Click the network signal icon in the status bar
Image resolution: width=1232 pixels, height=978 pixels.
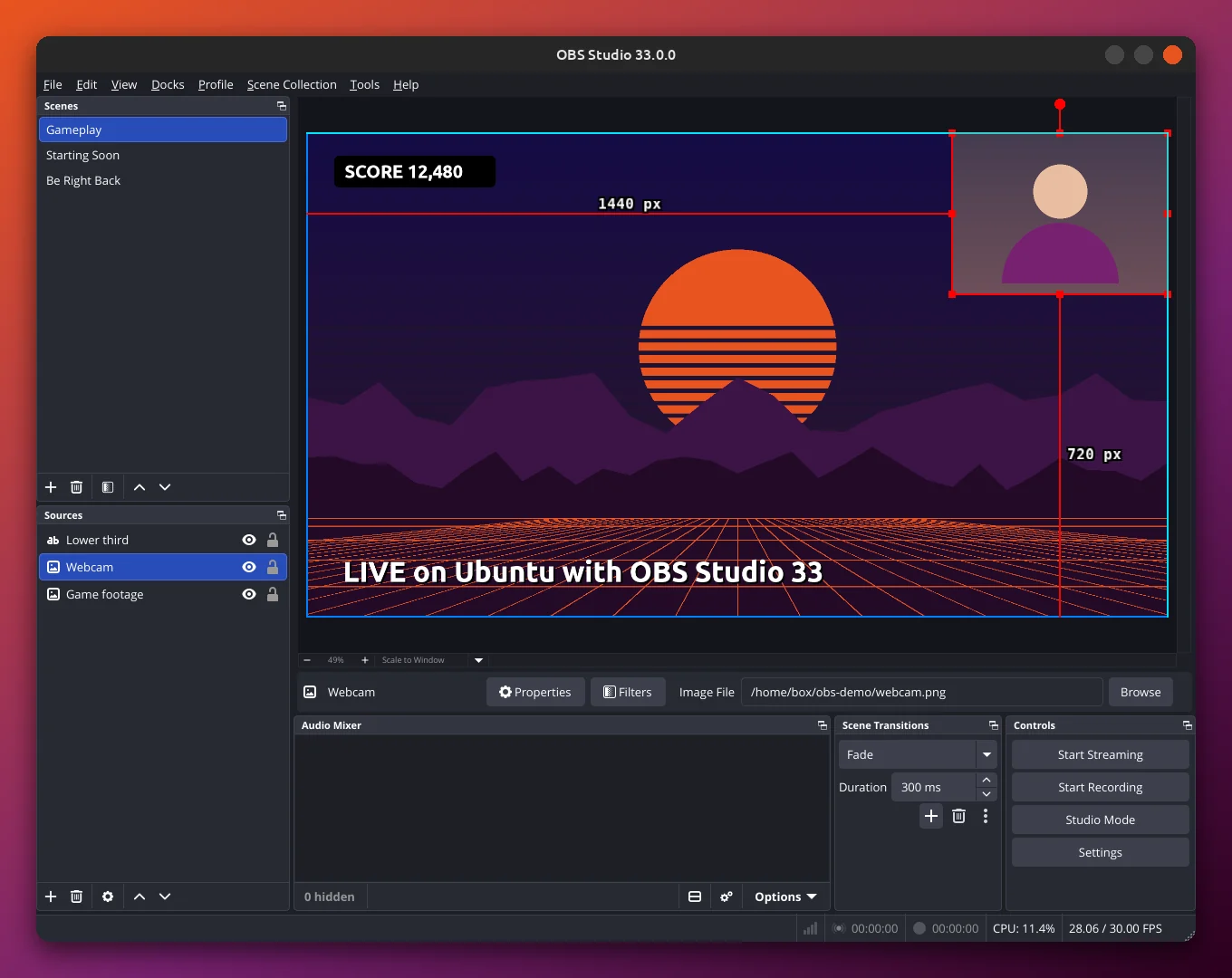click(x=811, y=928)
